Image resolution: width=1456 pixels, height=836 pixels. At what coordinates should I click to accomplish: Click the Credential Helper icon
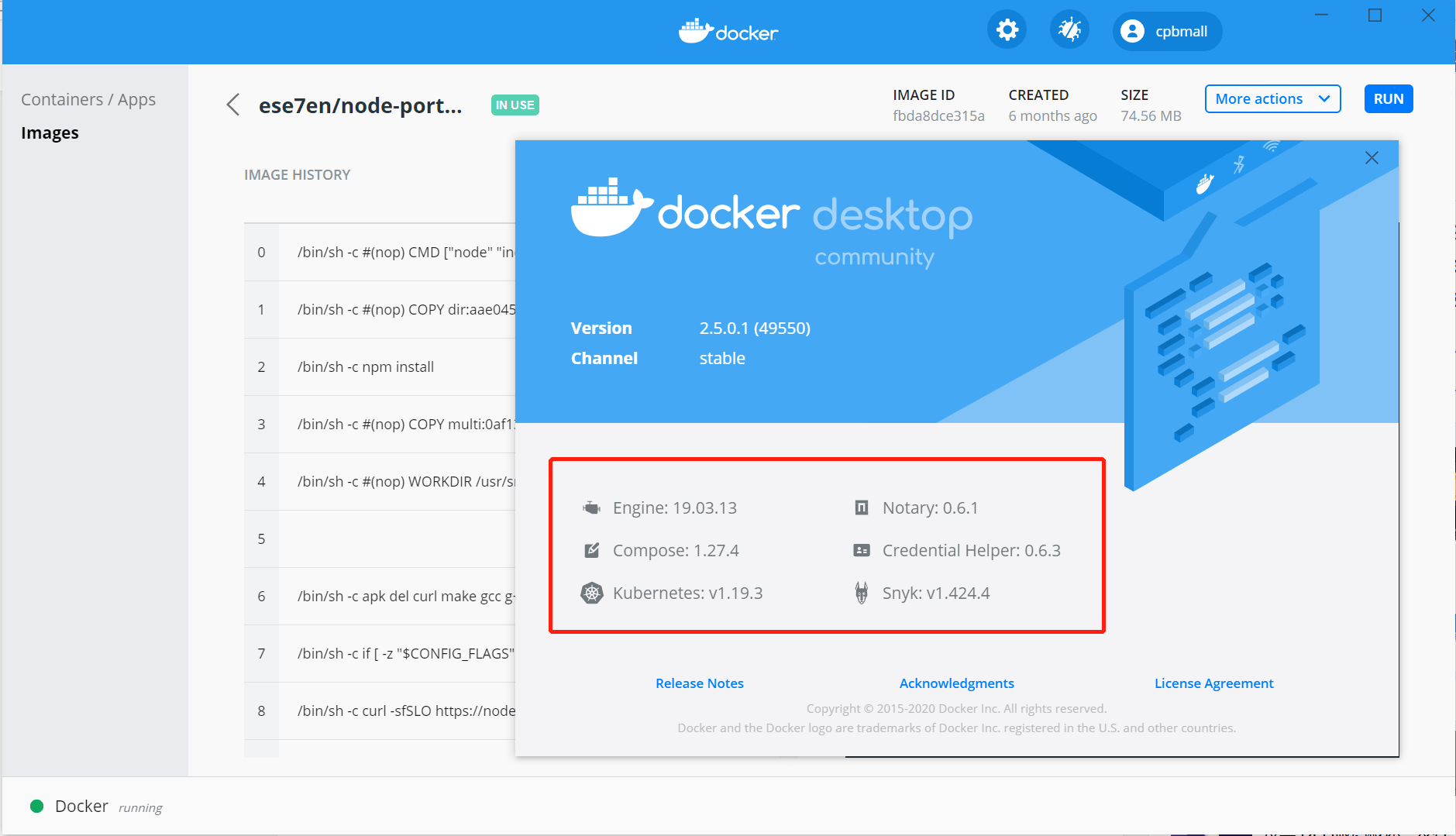[861, 551]
